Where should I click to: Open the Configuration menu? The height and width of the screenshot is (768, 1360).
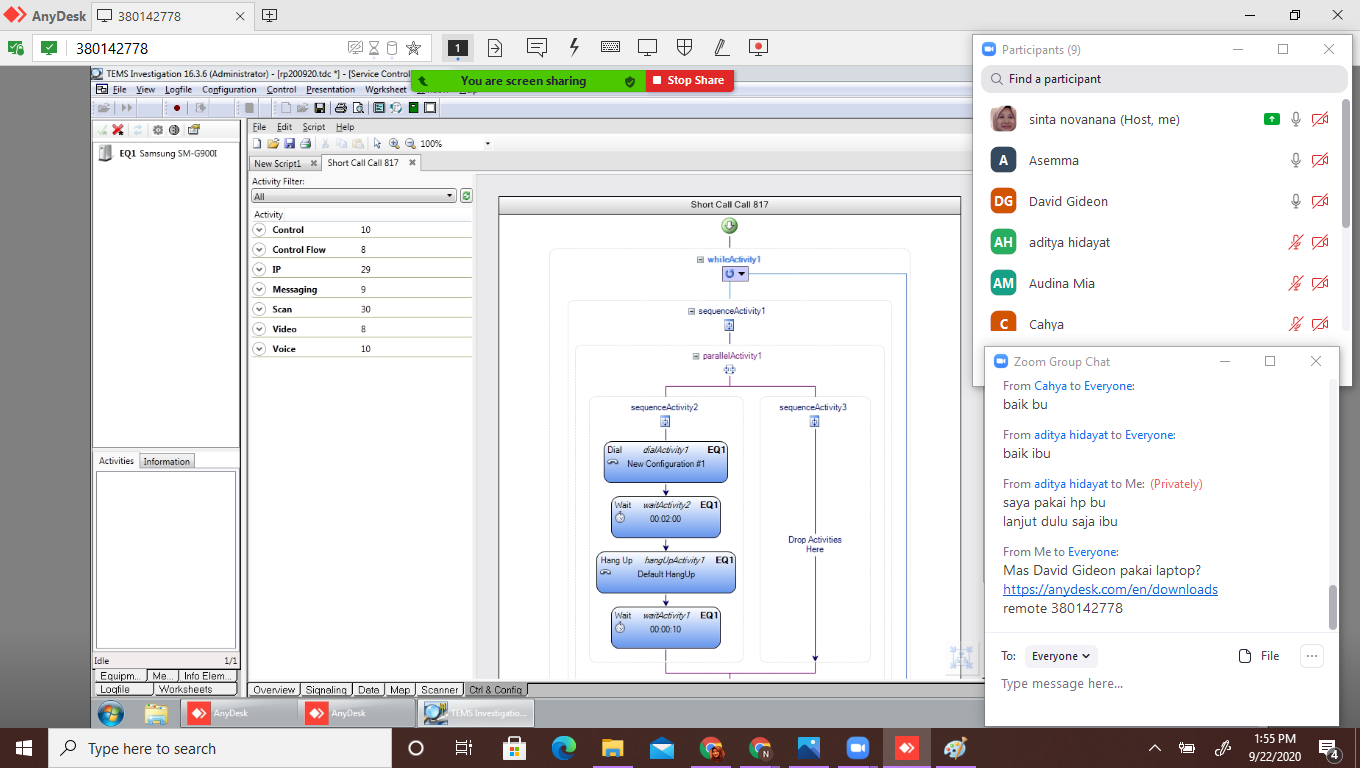[229, 90]
